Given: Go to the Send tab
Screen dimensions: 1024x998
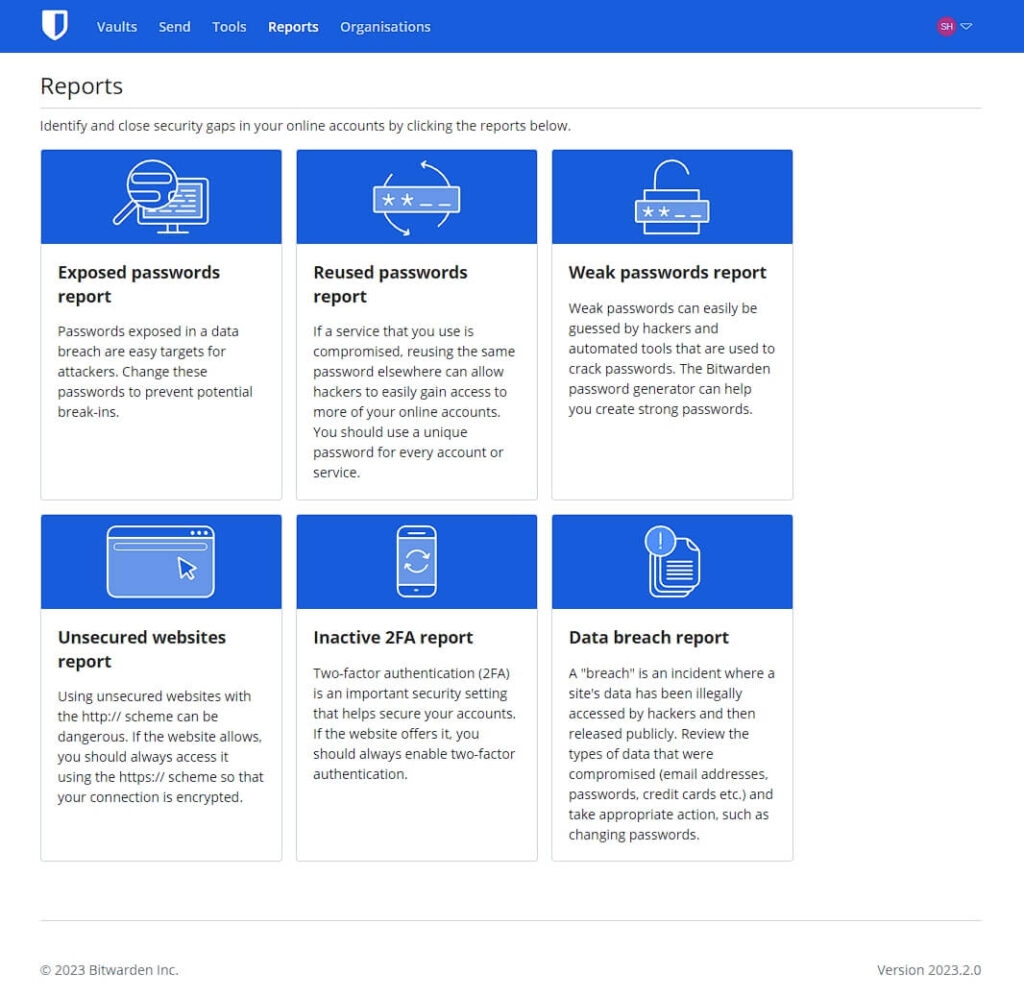Looking at the screenshot, I should 174,27.
